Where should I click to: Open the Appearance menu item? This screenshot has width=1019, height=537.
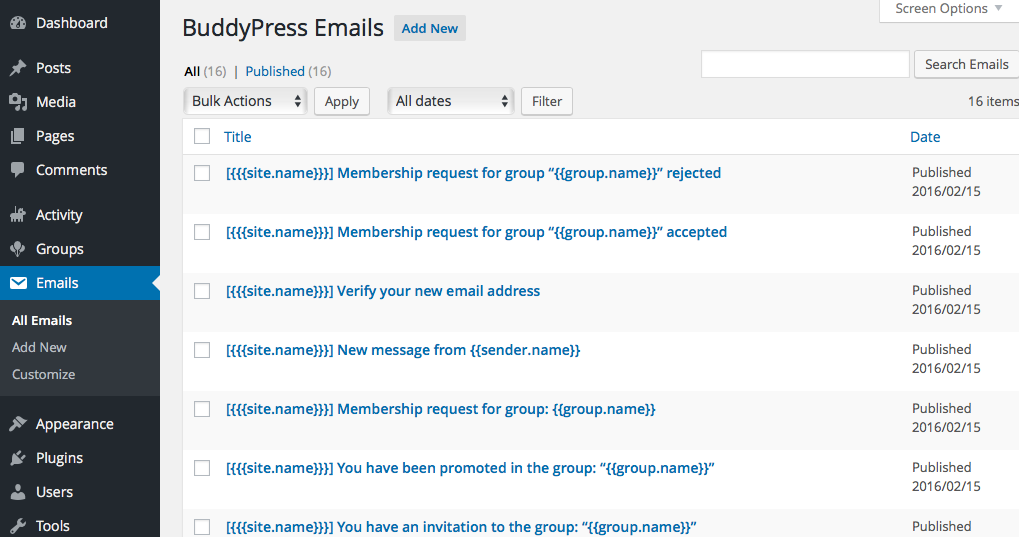tap(75, 424)
